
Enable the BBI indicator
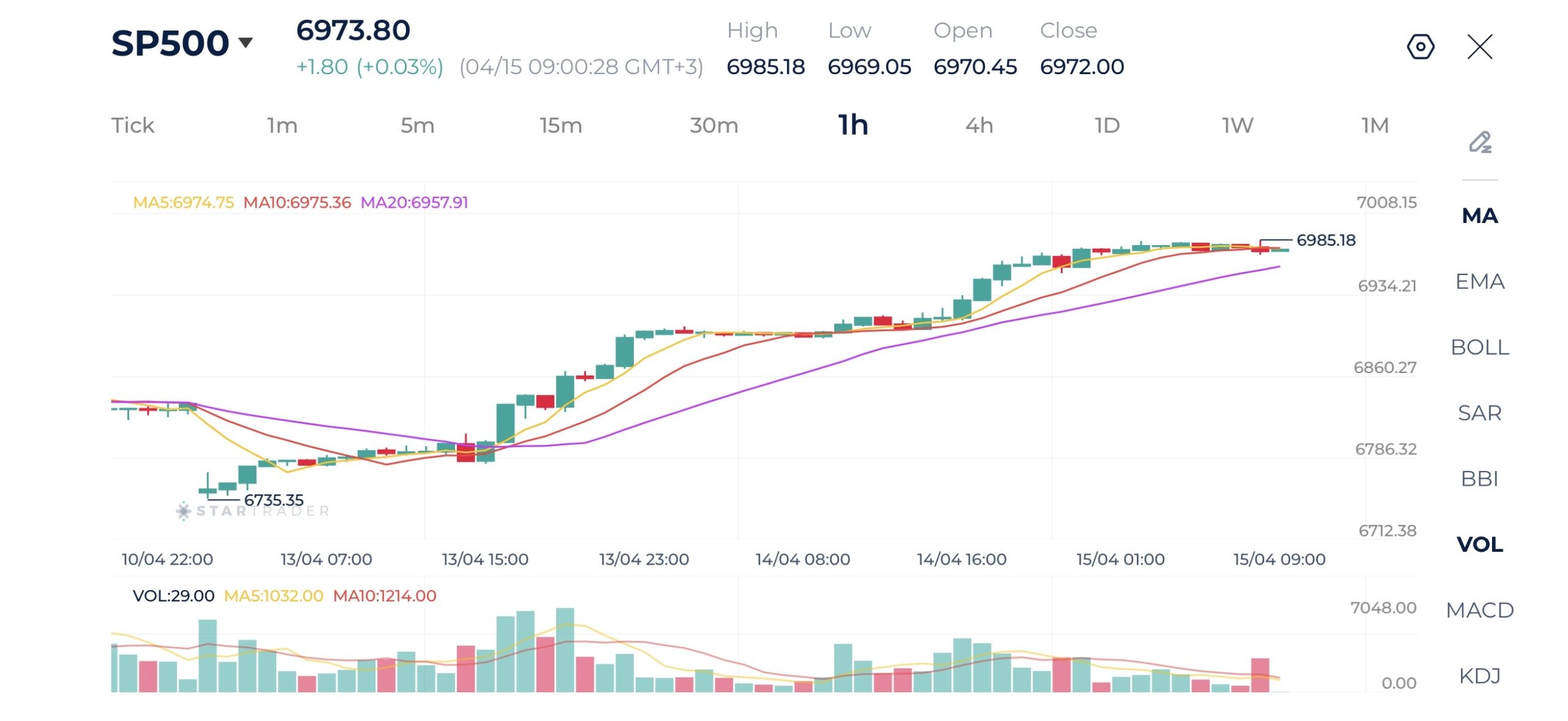point(1480,478)
